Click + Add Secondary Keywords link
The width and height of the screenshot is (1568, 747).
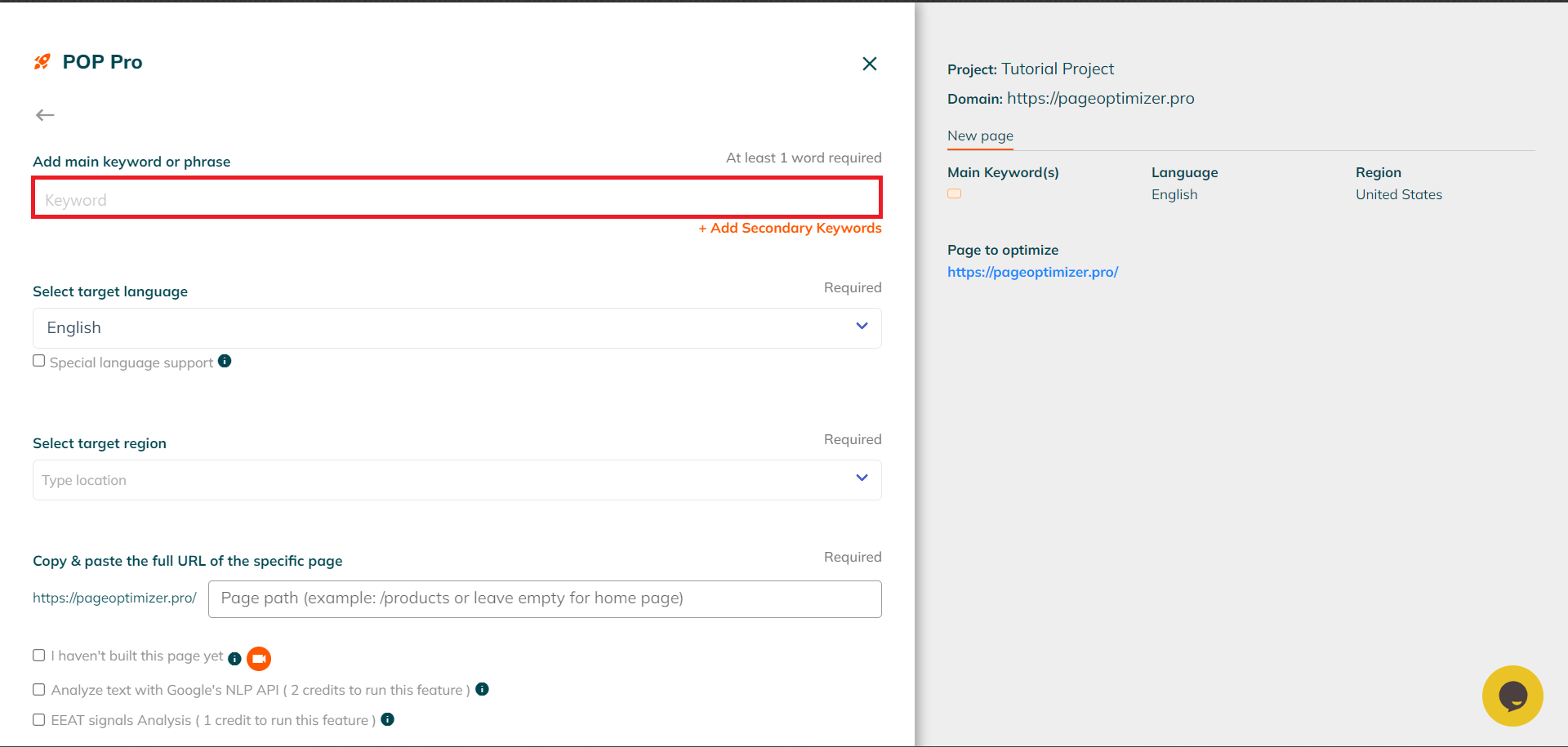point(790,228)
